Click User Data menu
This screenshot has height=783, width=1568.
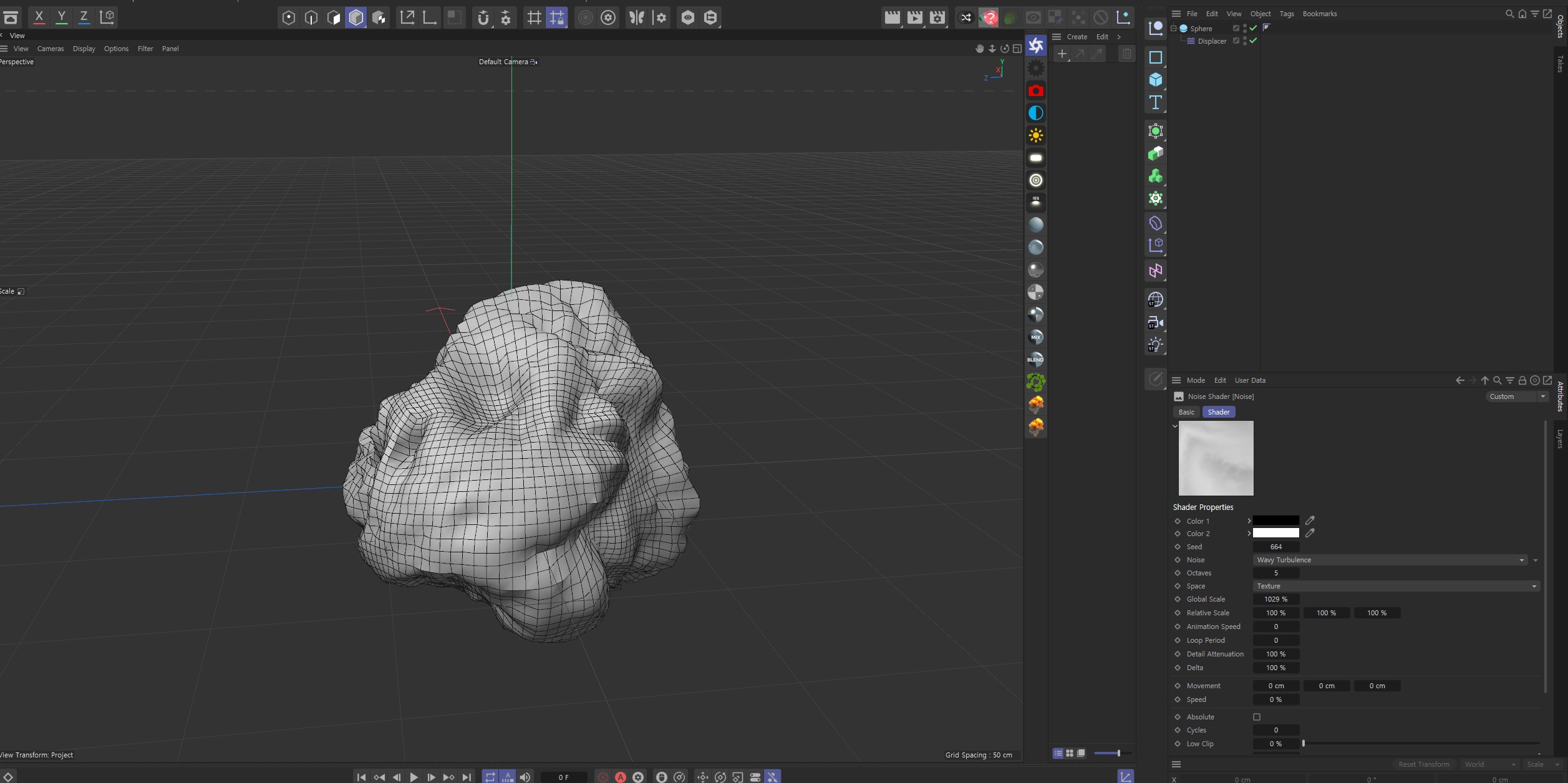pyautogui.click(x=1250, y=380)
